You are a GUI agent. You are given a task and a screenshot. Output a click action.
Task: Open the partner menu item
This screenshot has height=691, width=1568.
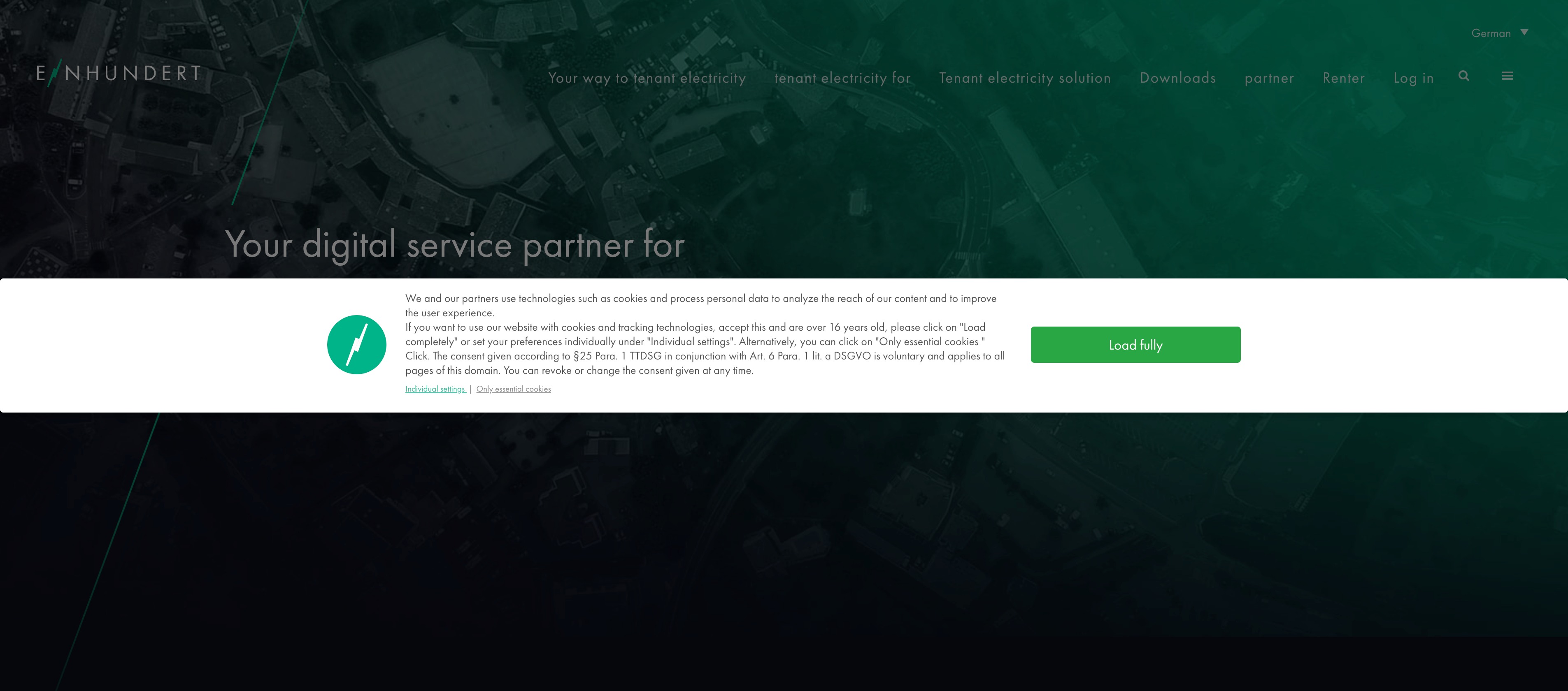pyautogui.click(x=1269, y=79)
